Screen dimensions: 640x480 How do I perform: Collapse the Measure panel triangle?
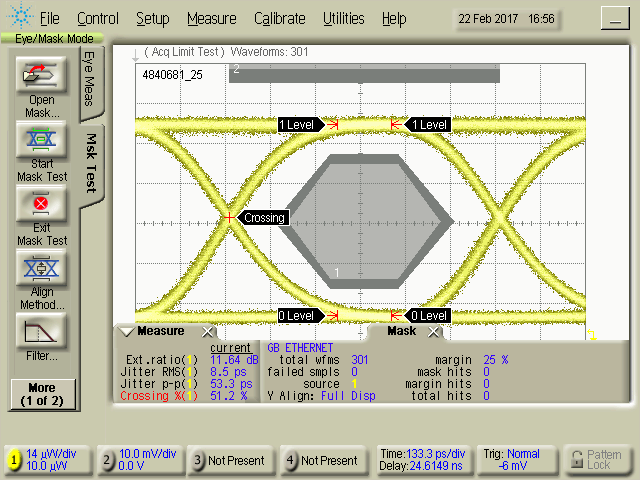126,331
